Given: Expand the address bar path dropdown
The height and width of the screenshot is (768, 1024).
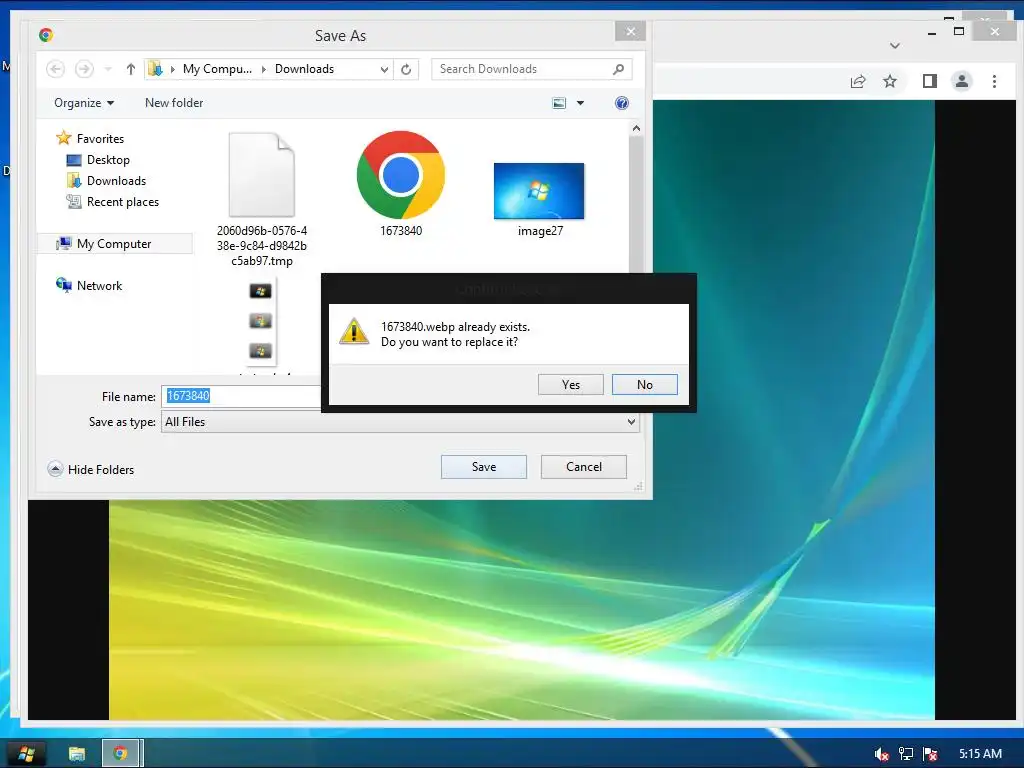Looking at the screenshot, I should 384,69.
